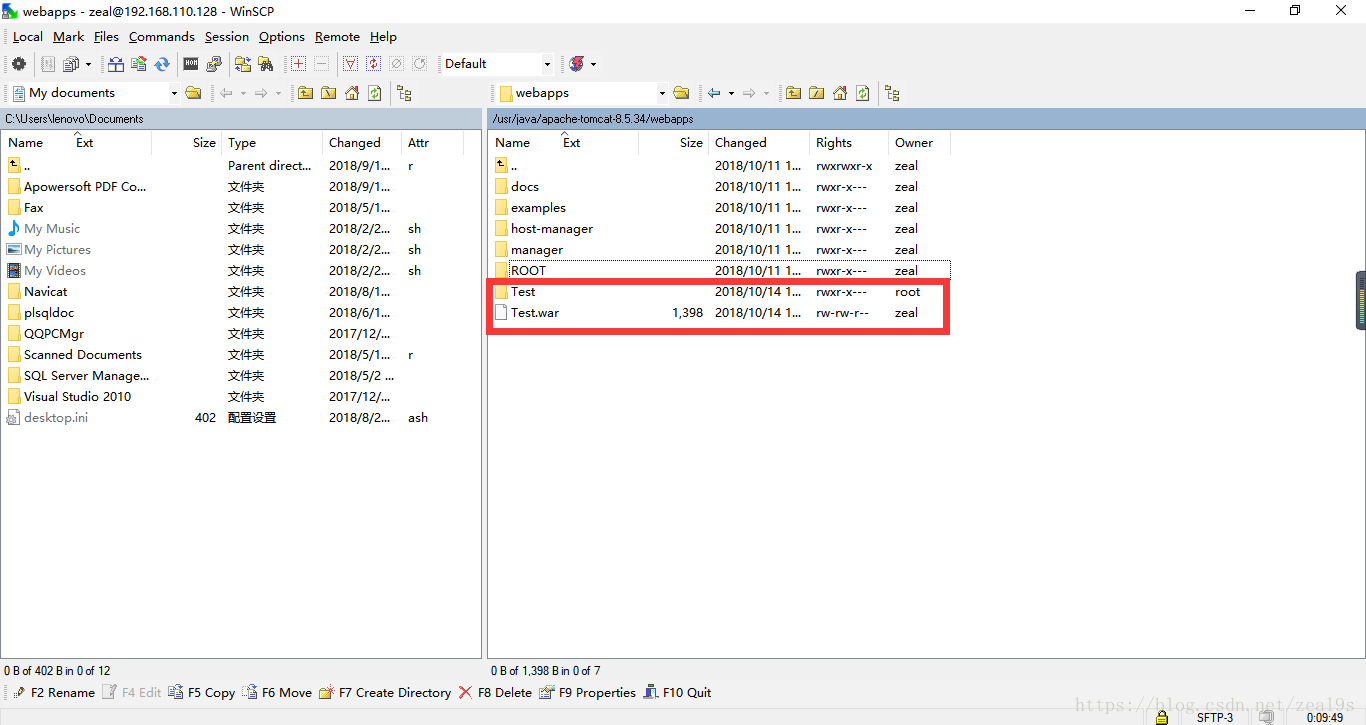Click the New Session icon
The height and width of the screenshot is (725, 1366).
(577, 64)
